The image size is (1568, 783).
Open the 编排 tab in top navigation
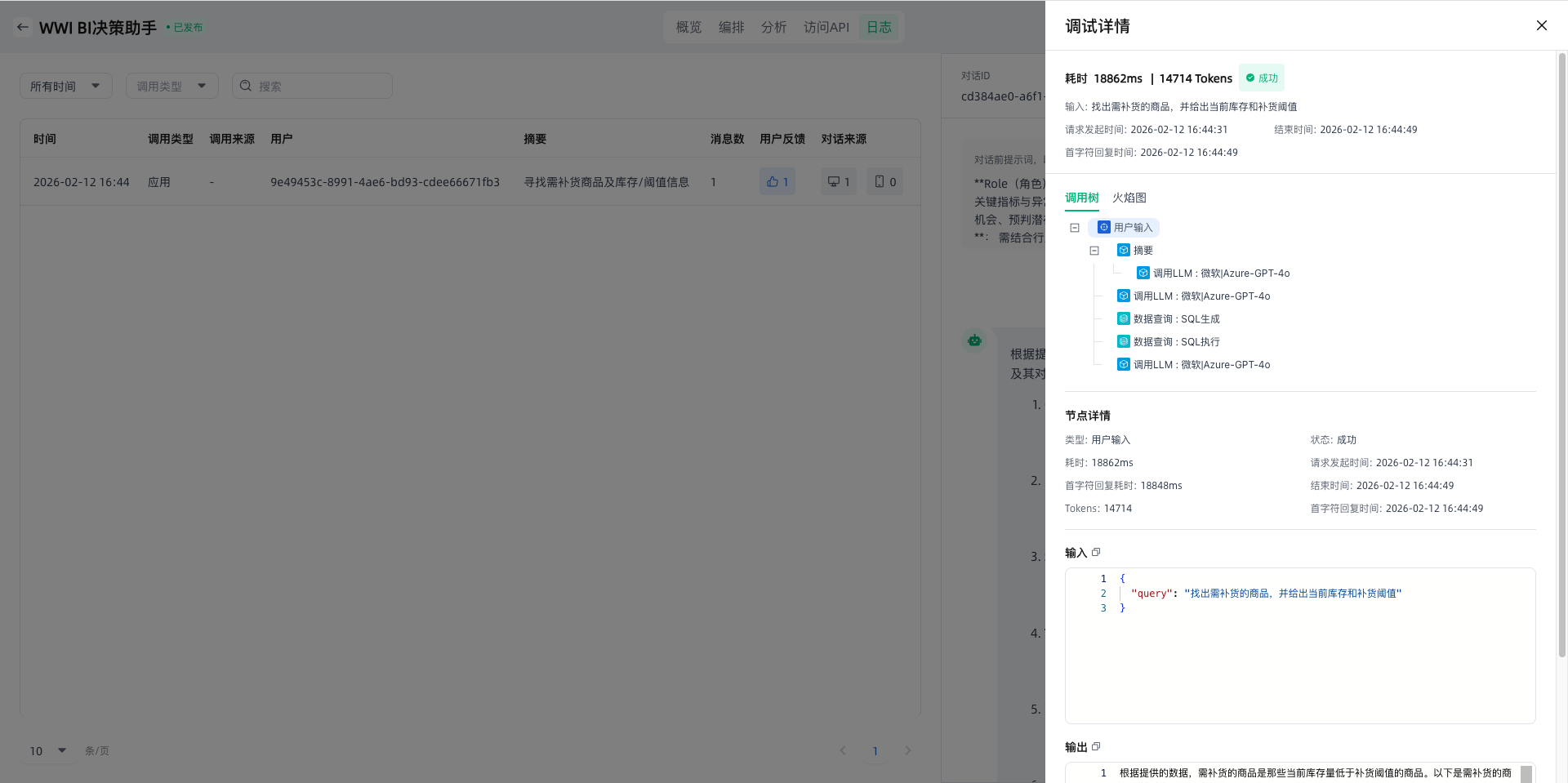tap(731, 27)
